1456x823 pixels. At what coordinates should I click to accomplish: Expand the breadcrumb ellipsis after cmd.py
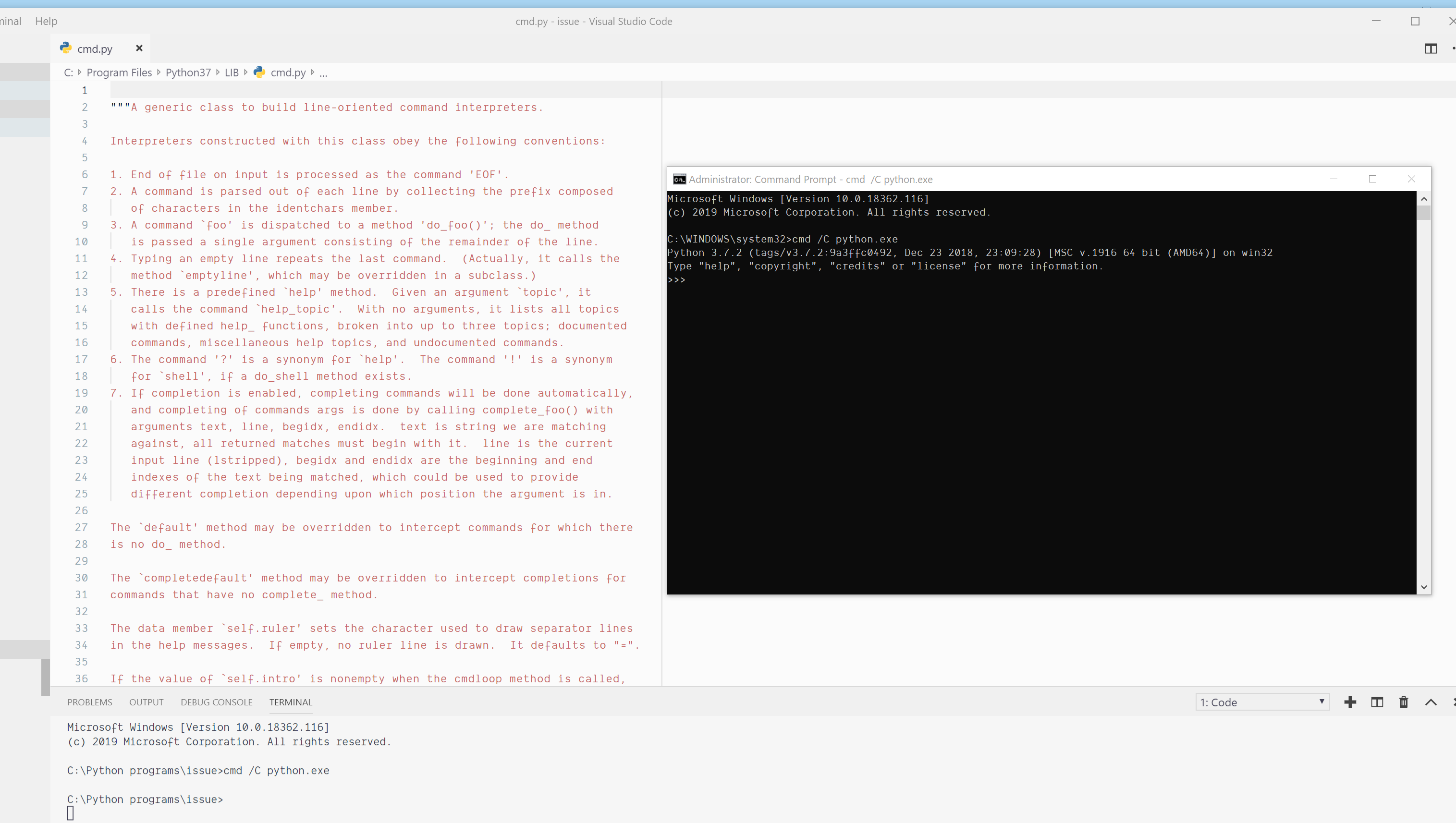(x=323, y=73)
